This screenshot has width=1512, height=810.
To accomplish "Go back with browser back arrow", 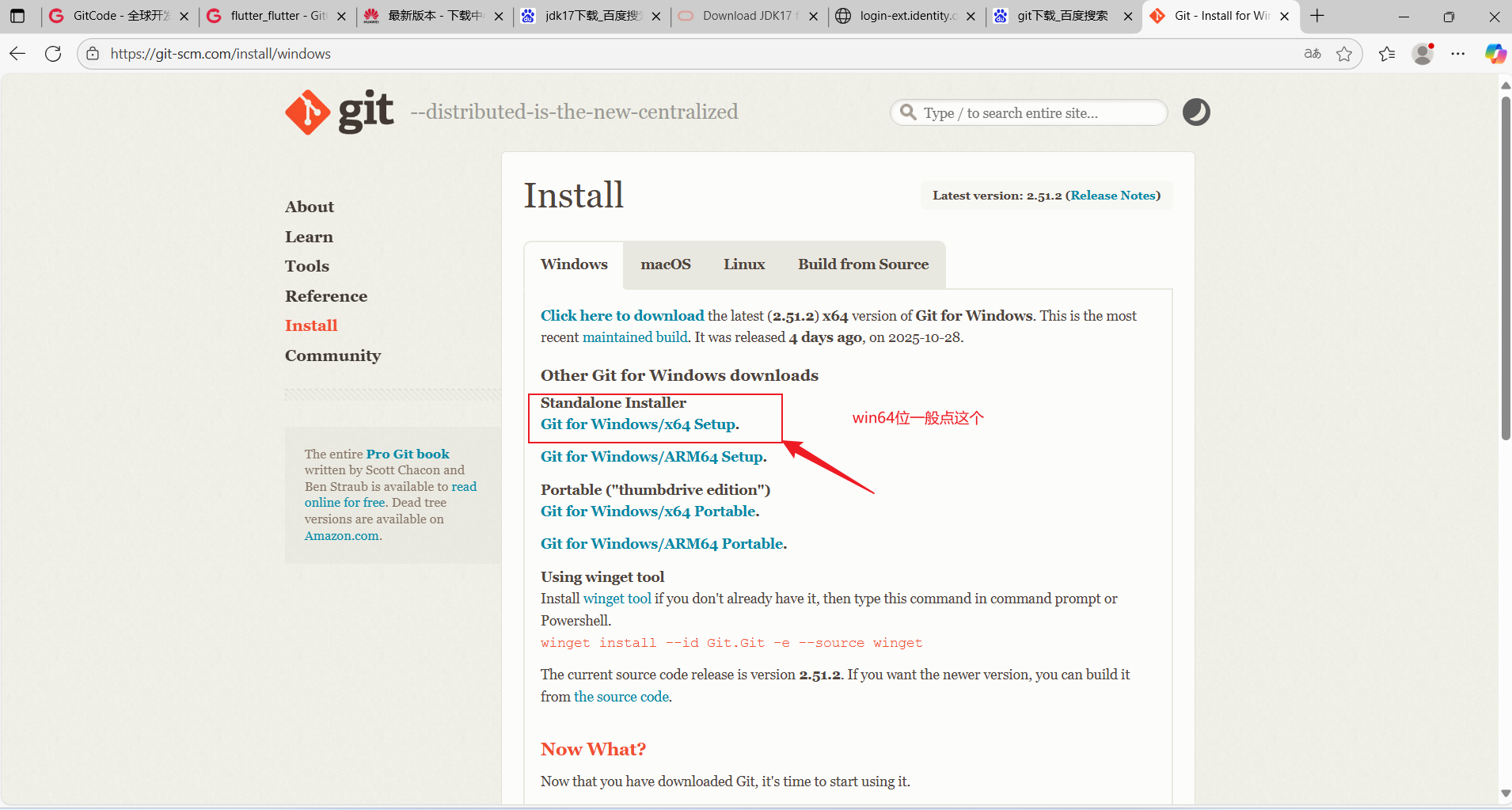I will pos(17,54).
